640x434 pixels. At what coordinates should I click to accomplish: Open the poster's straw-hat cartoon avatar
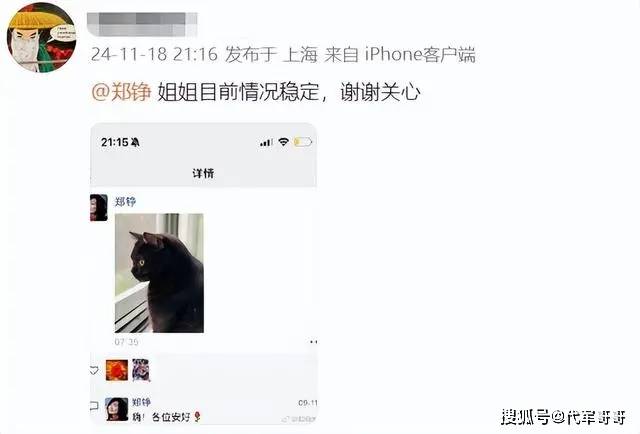coord(42,37)
